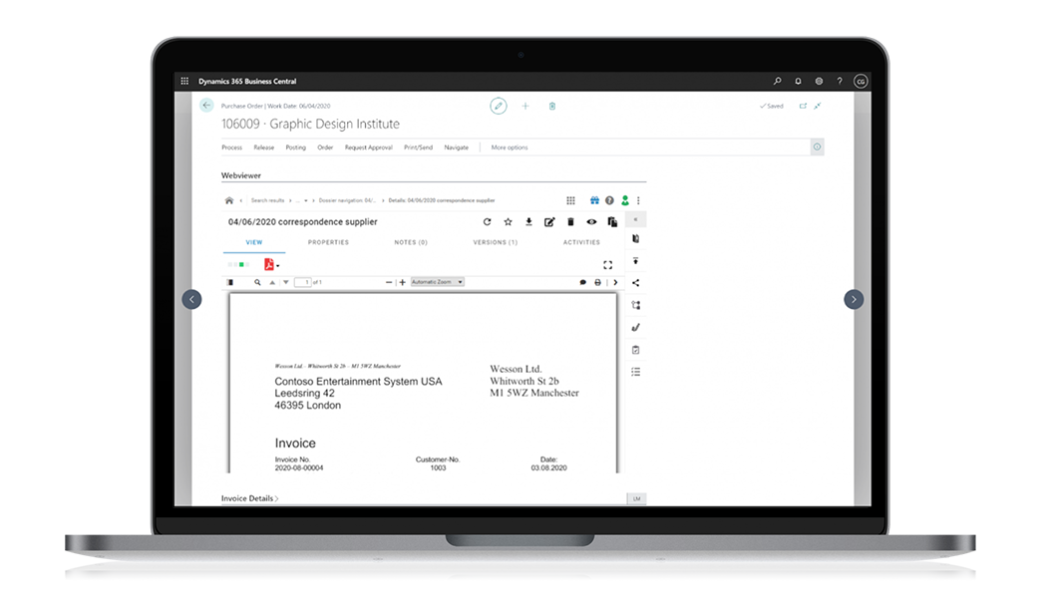The width and height of the screenshot is (1040, 598).
Task: Go to previous slide with left arrow
Action: pos(192,300)
